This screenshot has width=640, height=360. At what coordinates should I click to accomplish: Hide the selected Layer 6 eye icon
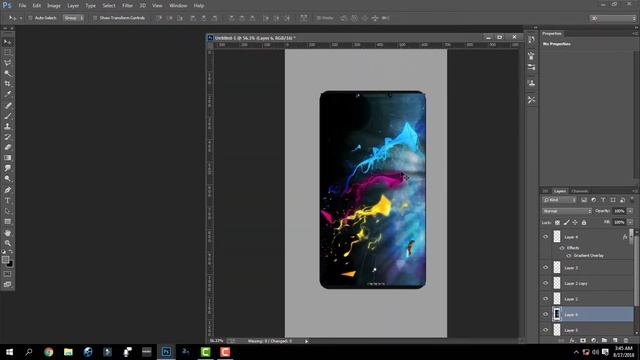coord(545,314)
